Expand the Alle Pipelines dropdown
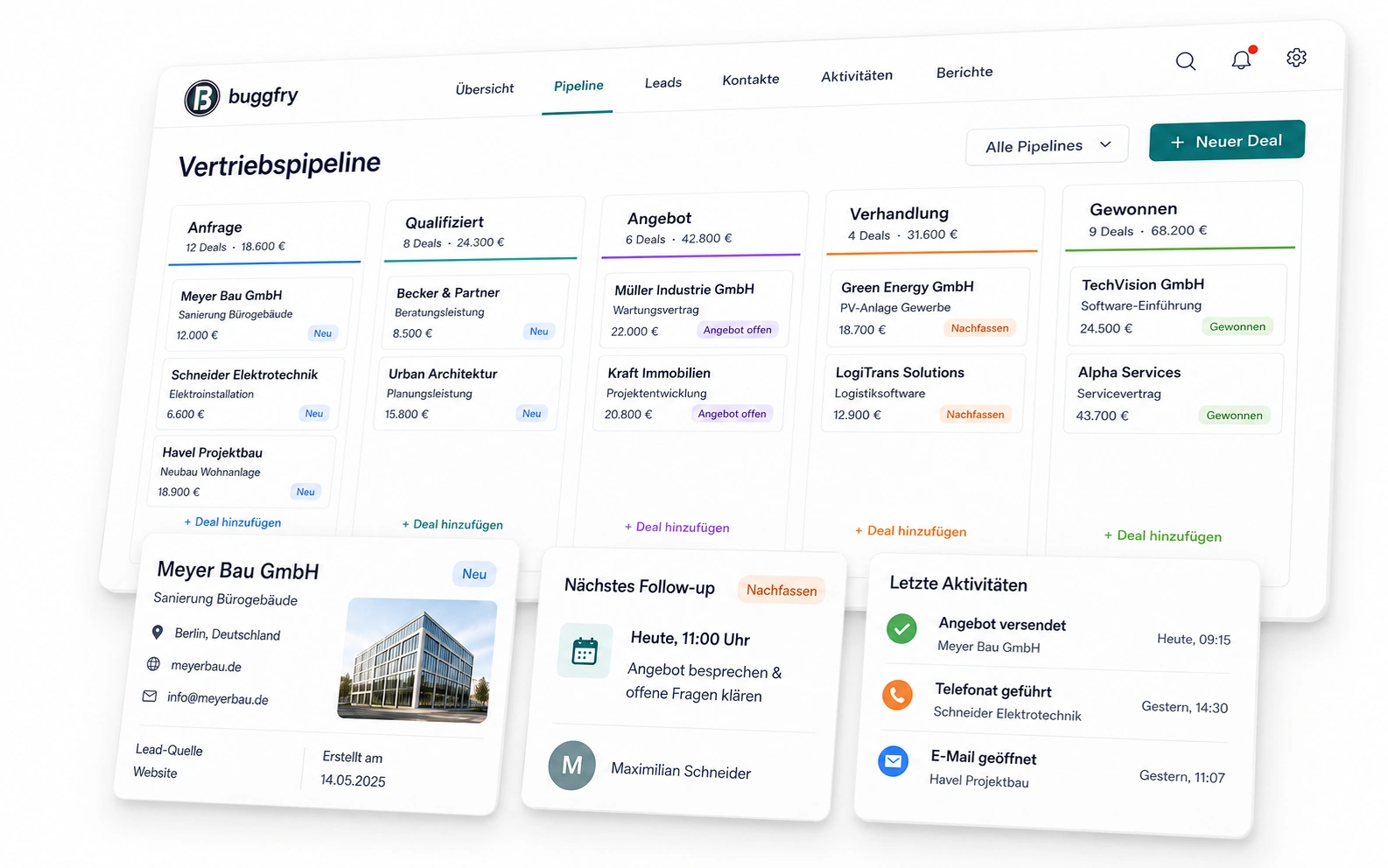Image resolution: width=1388 pixels, height=868 pixels. point(1047,146)
